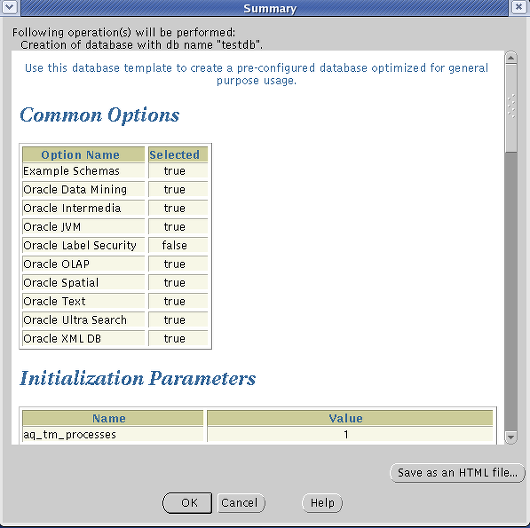Select the Example Schemas row
Viewport: 530px width, 528px height.
[x=115, y=171]
